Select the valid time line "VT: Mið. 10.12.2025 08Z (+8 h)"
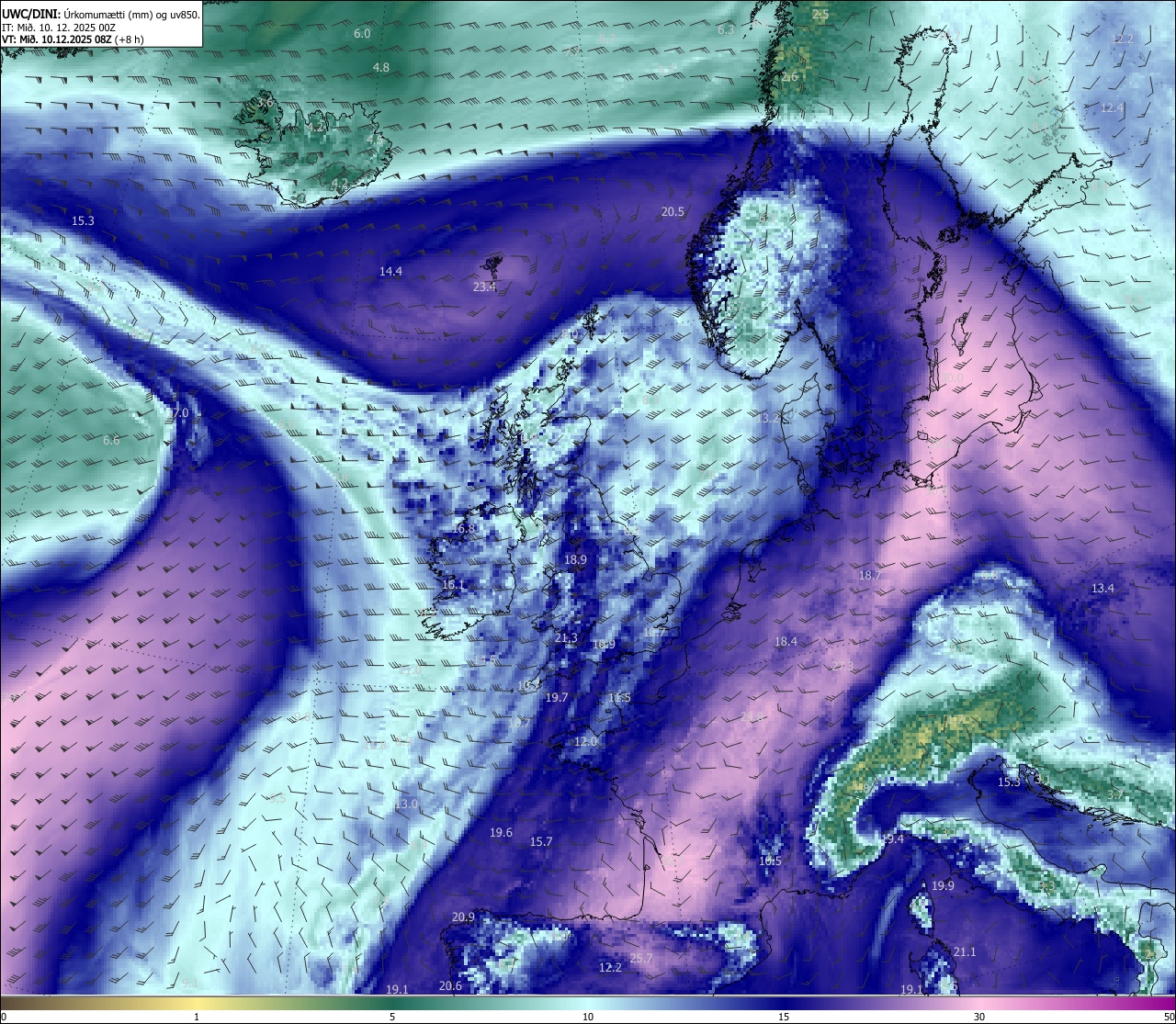 [73, 39]
